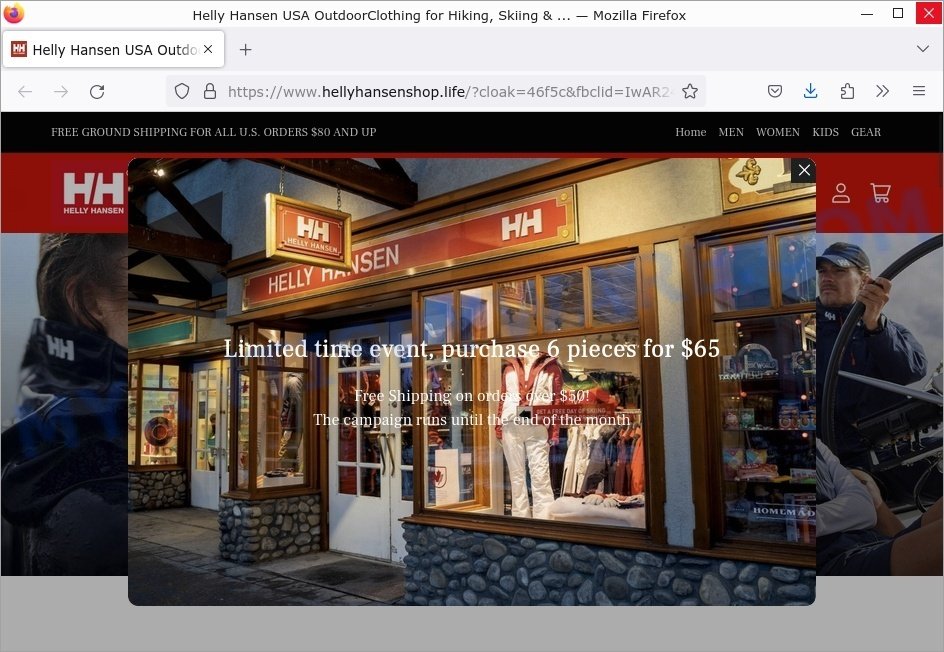
Task: Open the MEN menu
Action: tap(731, 132)
